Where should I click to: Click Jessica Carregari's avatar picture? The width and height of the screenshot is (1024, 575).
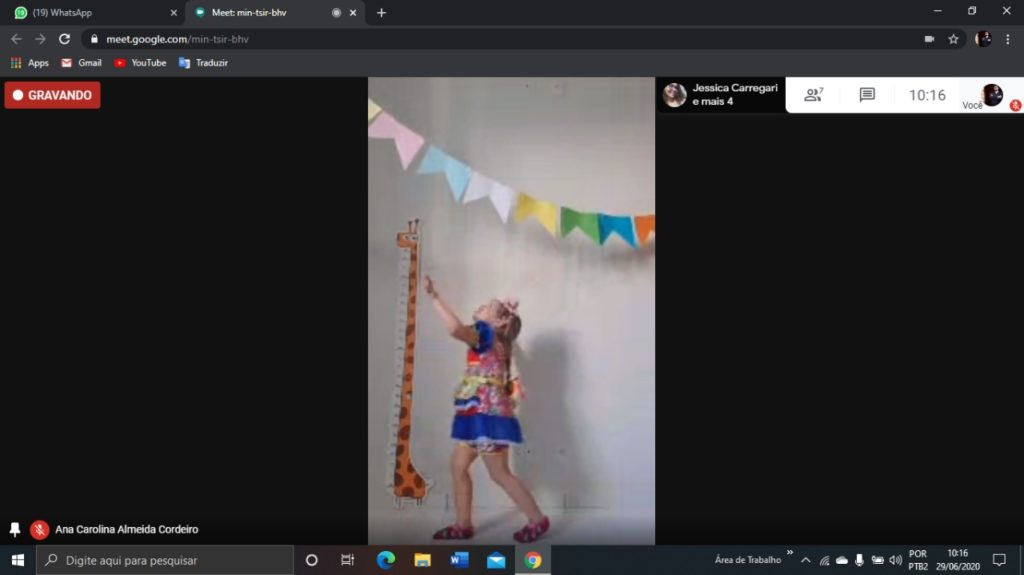click(675, 95)
